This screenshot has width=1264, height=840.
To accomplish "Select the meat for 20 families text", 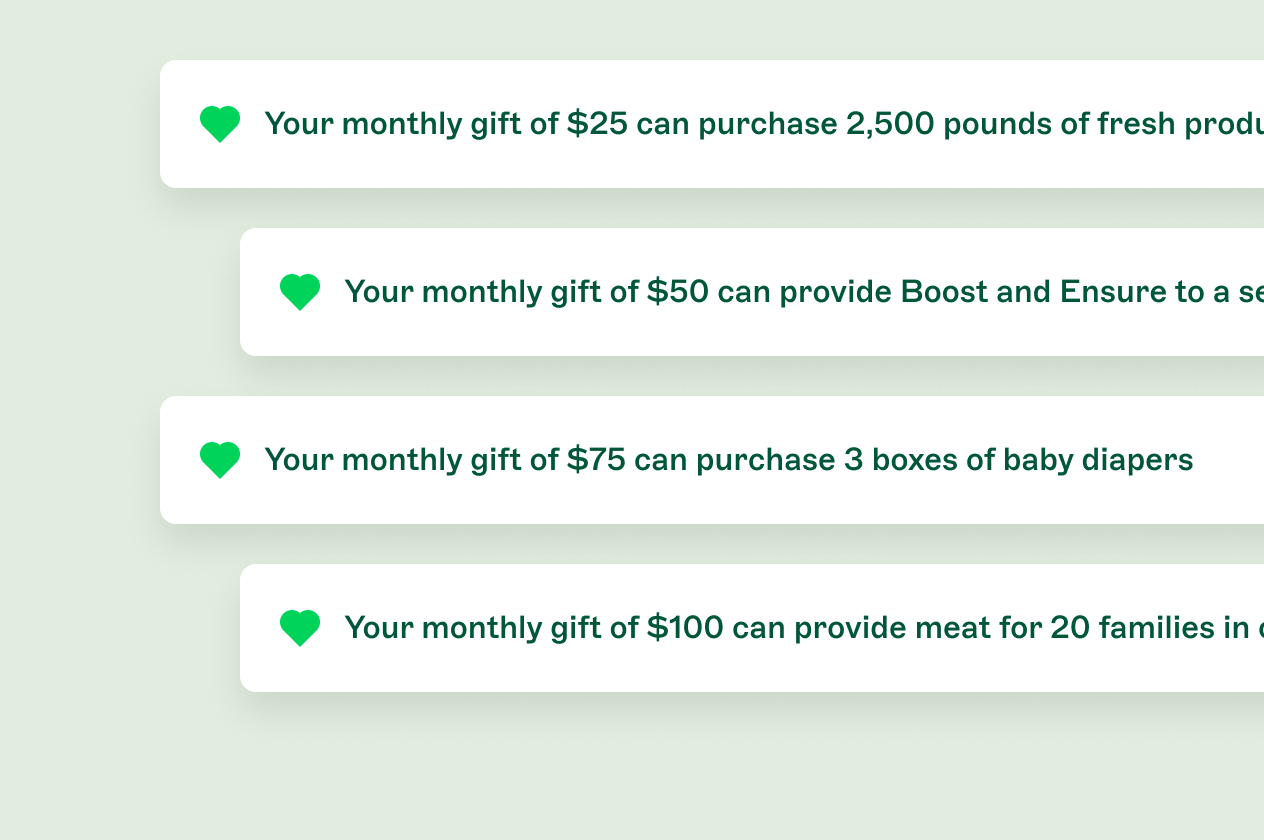I will [x=800, y=628].
